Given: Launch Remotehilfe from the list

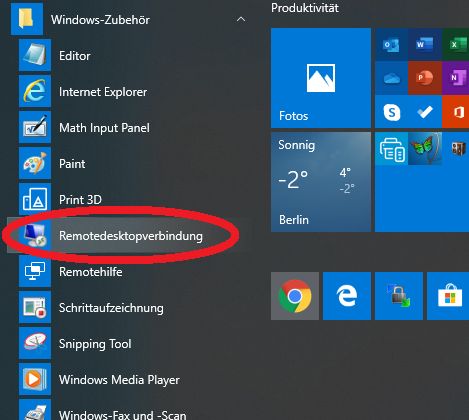Looking at the screenshot, I should (x=90, y=272).
